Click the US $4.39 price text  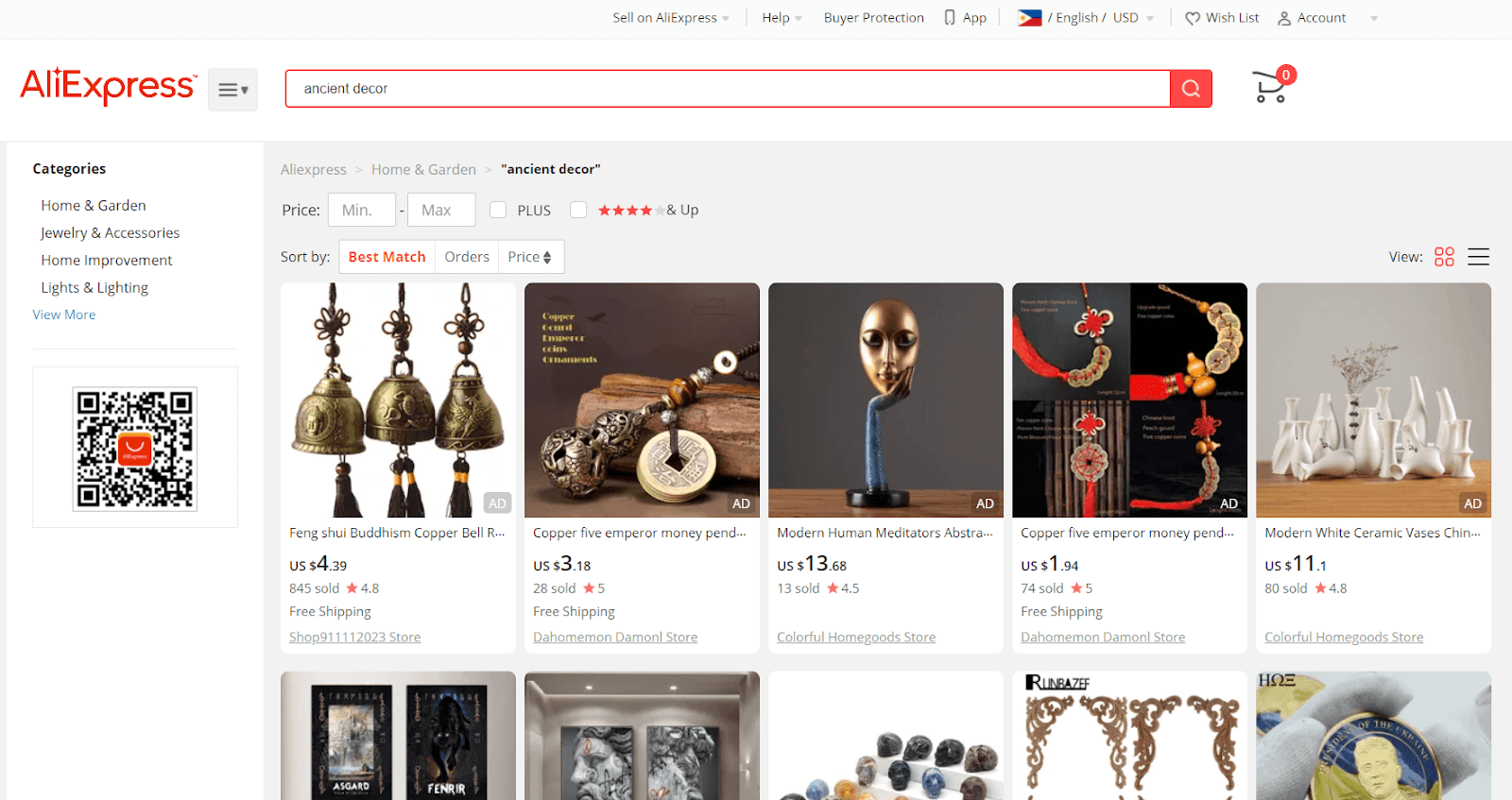pos(318,564)
